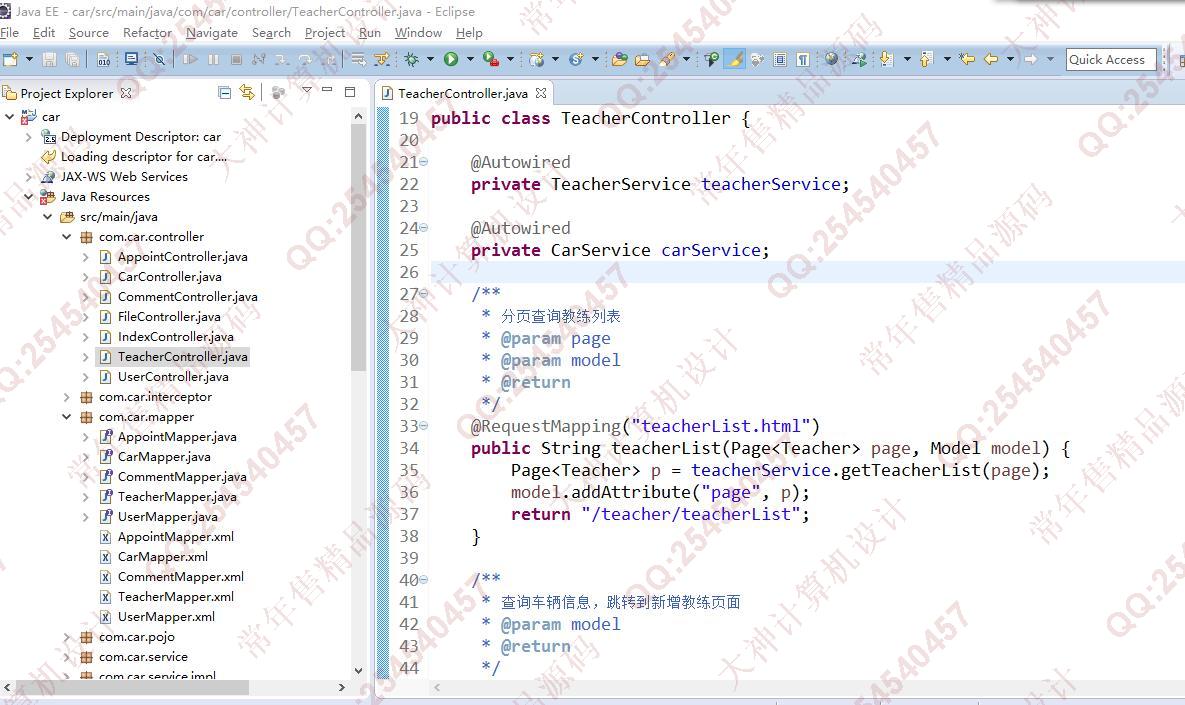The height and width of the screenshot is (705, 1185).
Task: Toggle Mark Occurrences highlighter button
Action: 734,59
